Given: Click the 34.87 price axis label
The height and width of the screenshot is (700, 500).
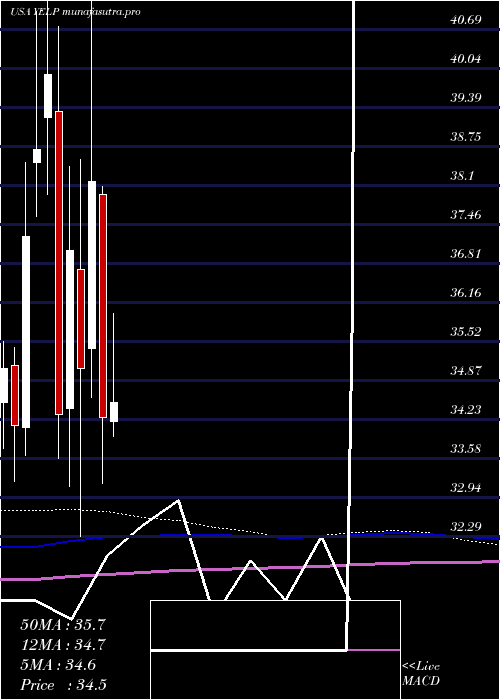Looking at the screenshot, I should tap(466, 371).
